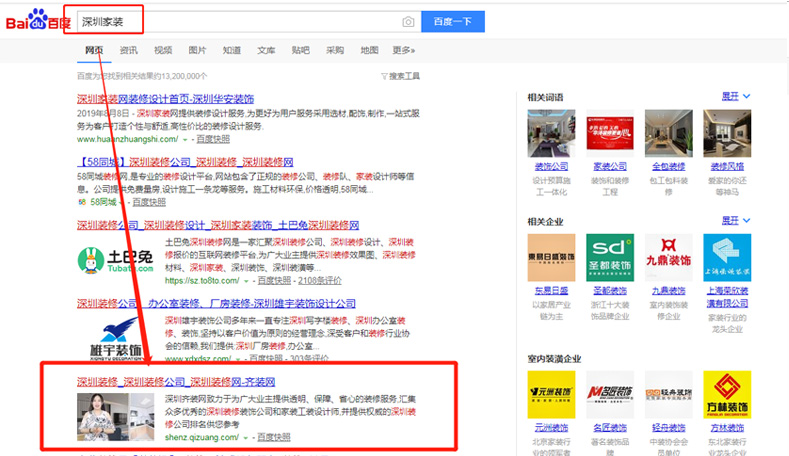
Task: Open the 2108条评价 reviews link
Action: click(320, 280)
